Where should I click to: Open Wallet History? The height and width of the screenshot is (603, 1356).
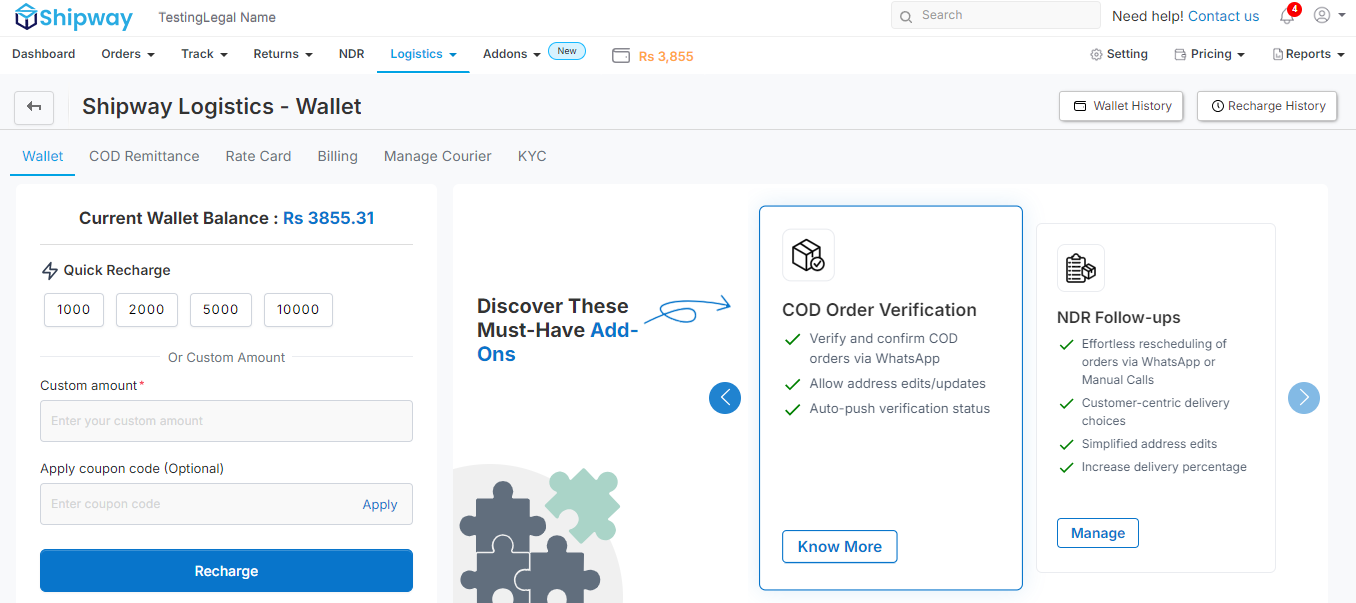[1121, 106]
